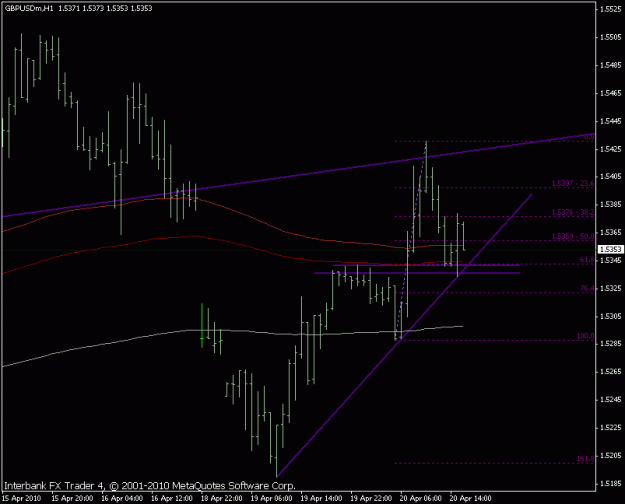This screenshot has width=625, height=504.
Task: Click the 1.5445 price axis label
Action: click(x=611, y=121)
